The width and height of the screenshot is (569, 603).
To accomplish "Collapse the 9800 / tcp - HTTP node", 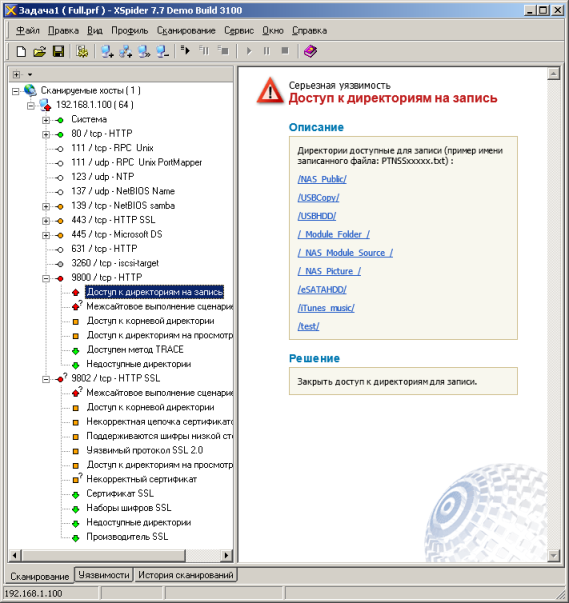I will pos(46,278).
